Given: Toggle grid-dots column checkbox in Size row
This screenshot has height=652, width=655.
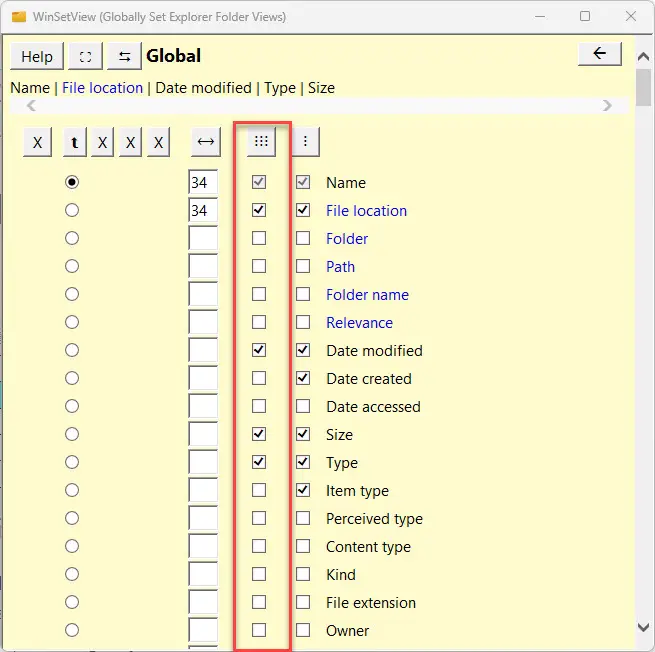Looking at the screenshot, I should (259, 434).
